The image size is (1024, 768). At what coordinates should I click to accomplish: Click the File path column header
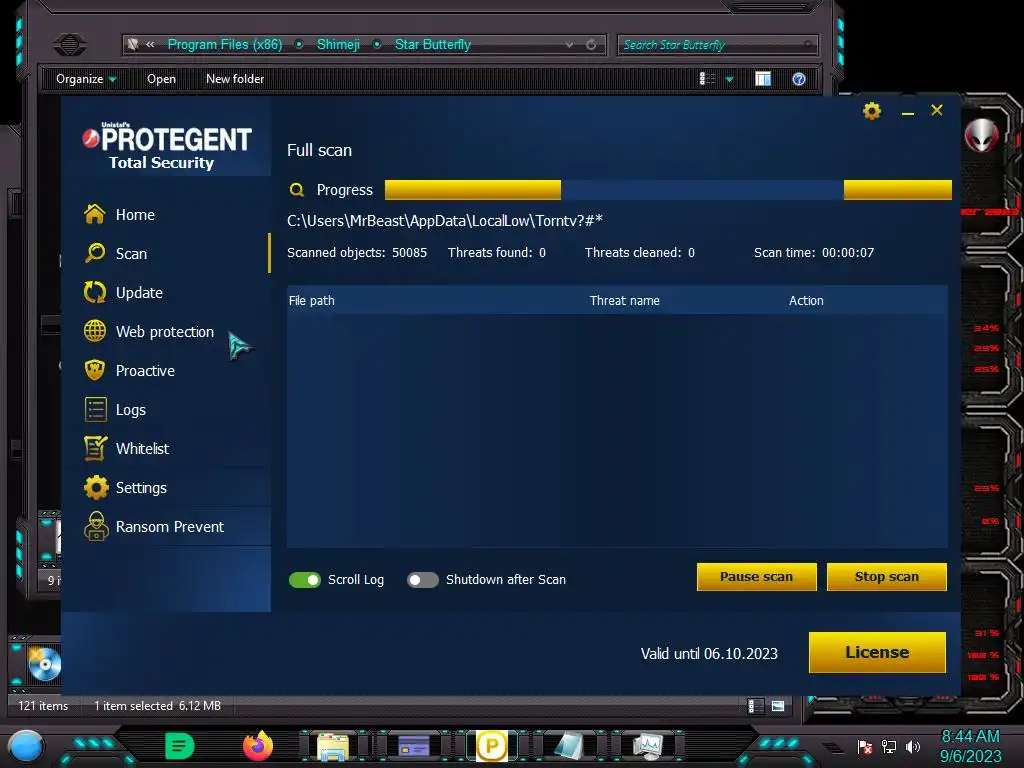[312, 300]
